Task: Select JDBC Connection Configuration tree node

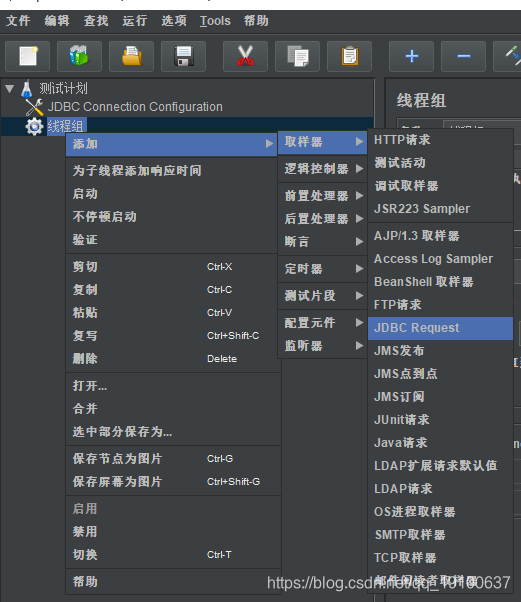Action: click(135, 107)
